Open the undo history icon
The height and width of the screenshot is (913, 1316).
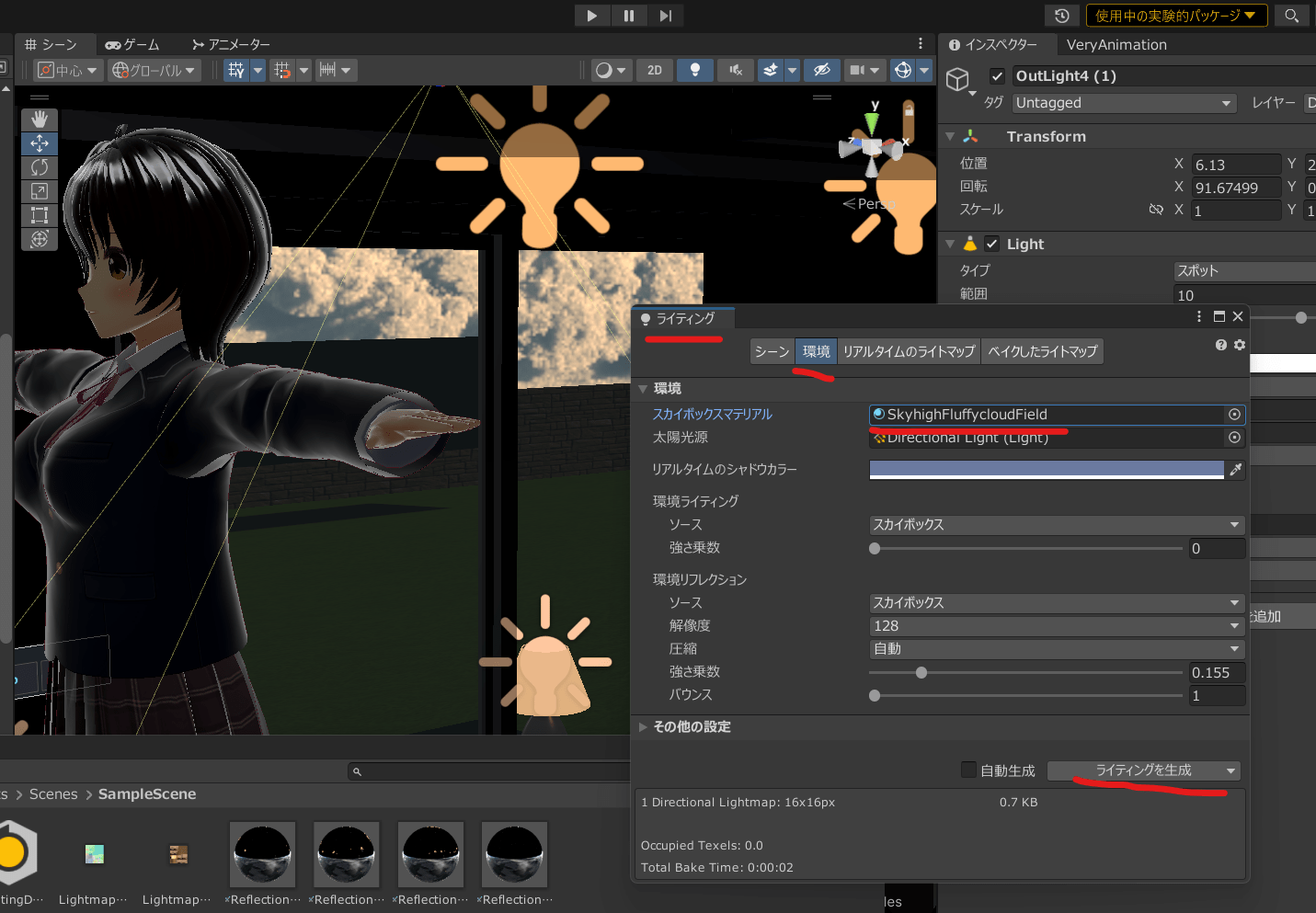1061,16
